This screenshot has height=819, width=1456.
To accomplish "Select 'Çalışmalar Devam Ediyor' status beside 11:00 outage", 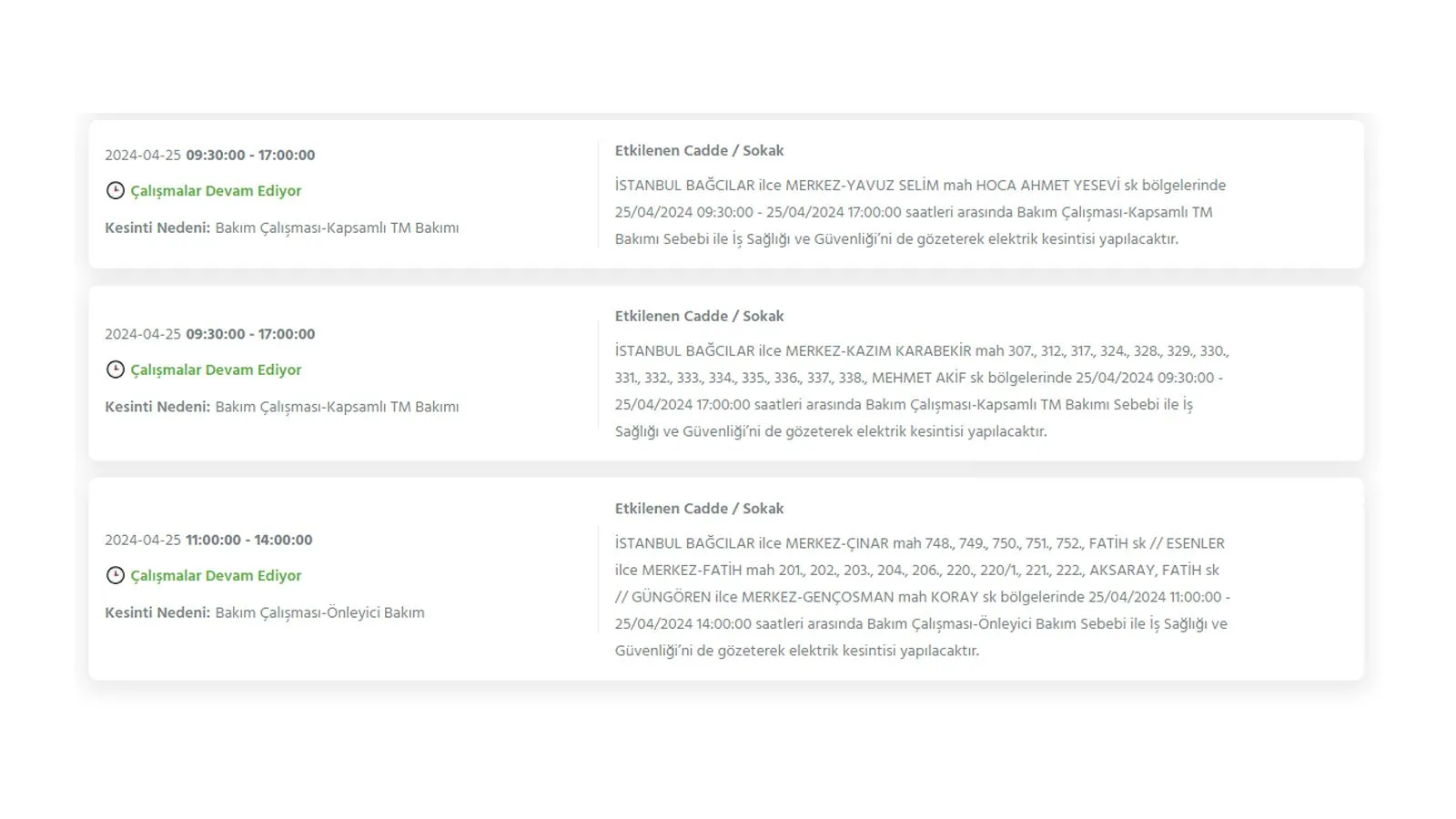I will [216, 576].
